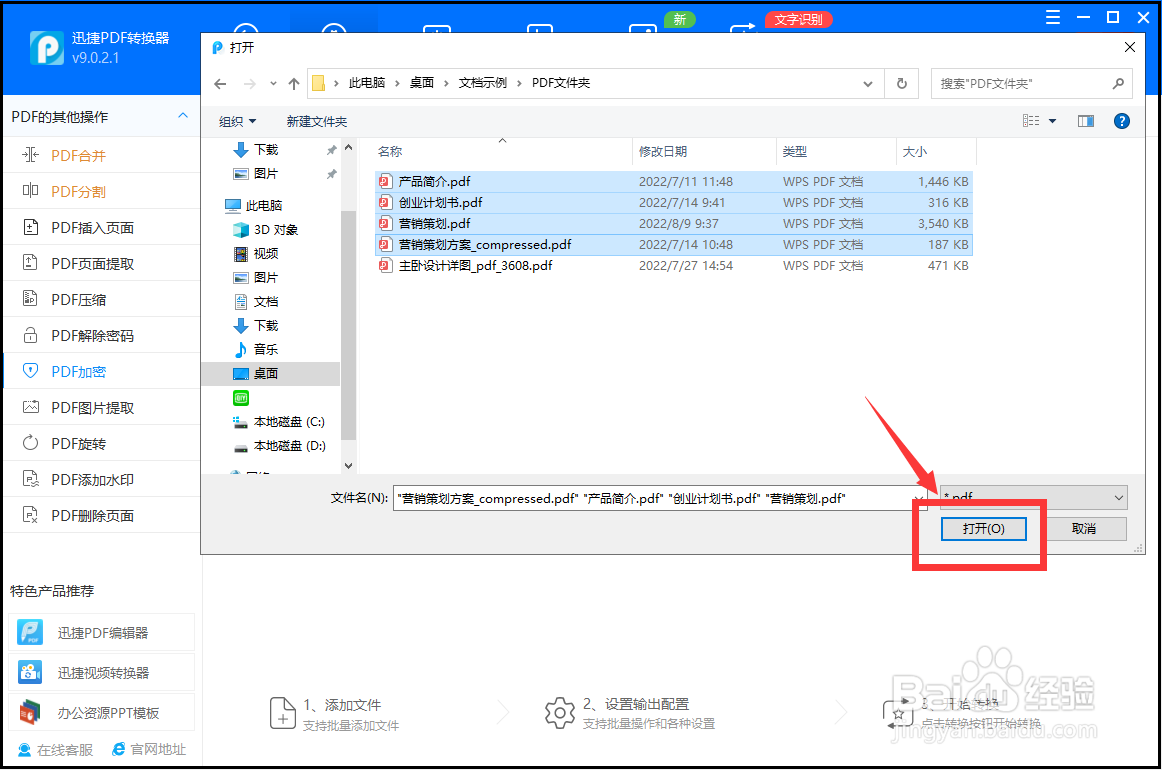Open 办公资源PPT模板 product recommendation
This screenshot has width=1162, height=770.
[x=102, y=712]
